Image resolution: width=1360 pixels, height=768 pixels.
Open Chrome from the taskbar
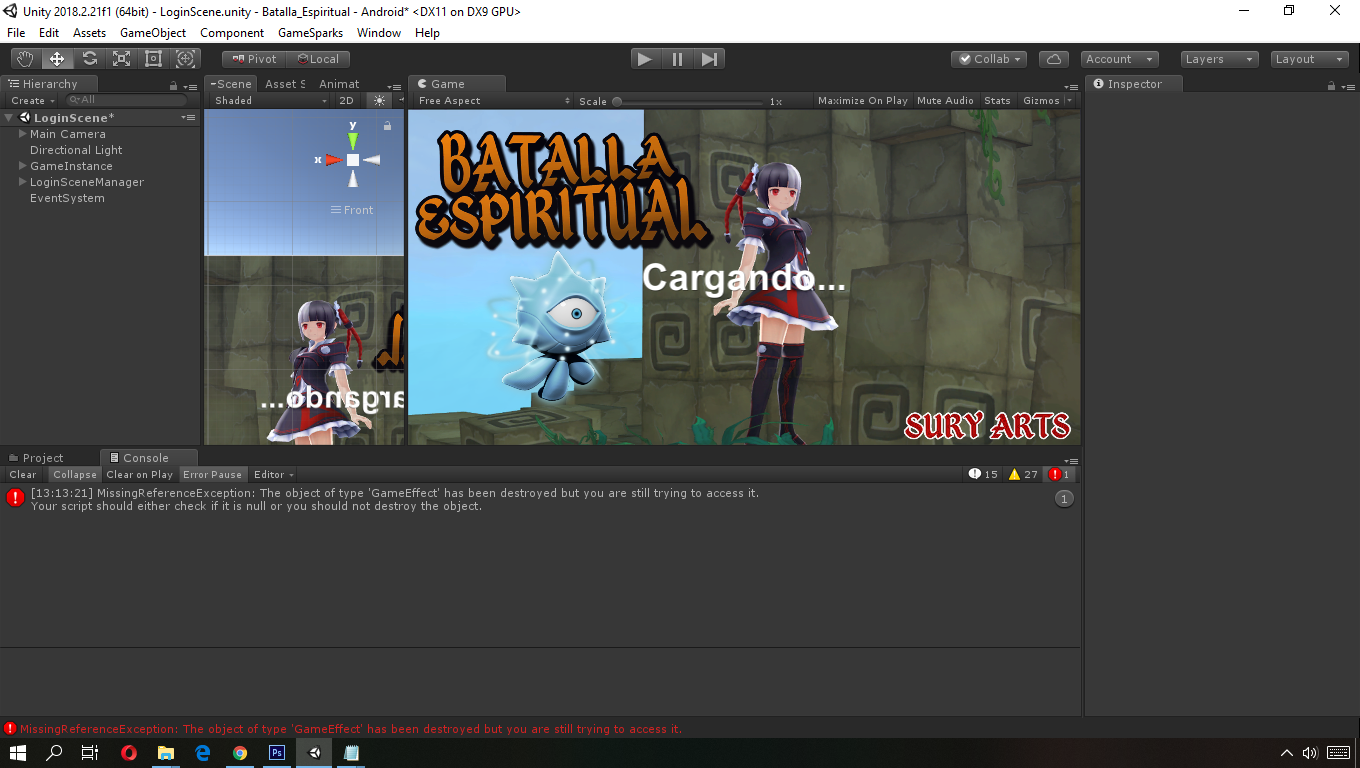click(x=240, y=753)
